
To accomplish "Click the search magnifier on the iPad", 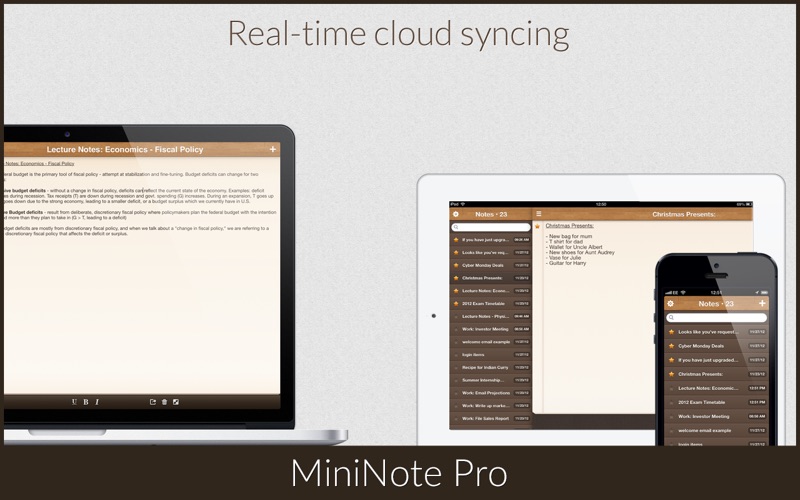I will pyautogui.click(x=456, y=227).
